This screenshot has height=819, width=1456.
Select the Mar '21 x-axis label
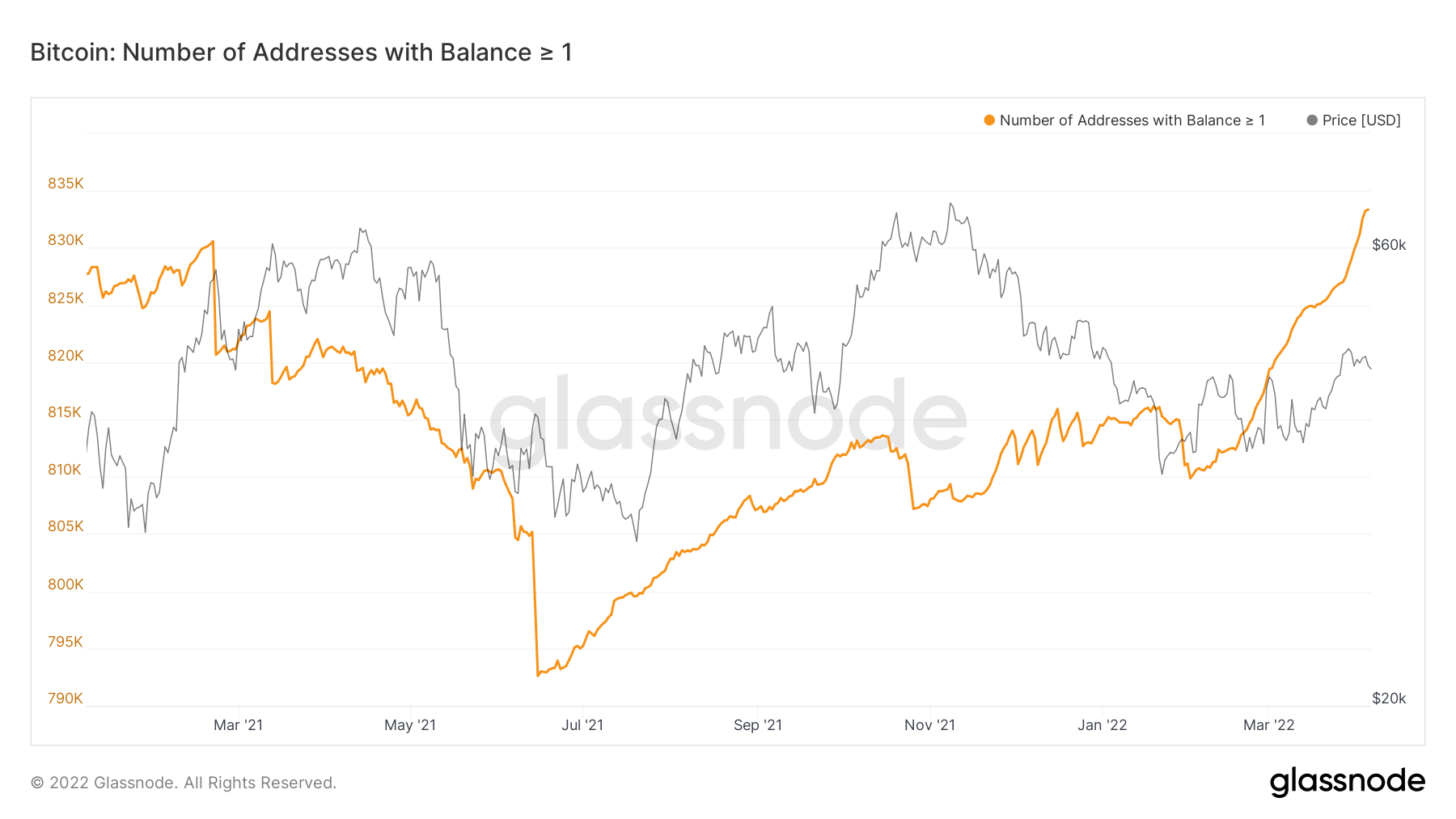tap(238, 725)
